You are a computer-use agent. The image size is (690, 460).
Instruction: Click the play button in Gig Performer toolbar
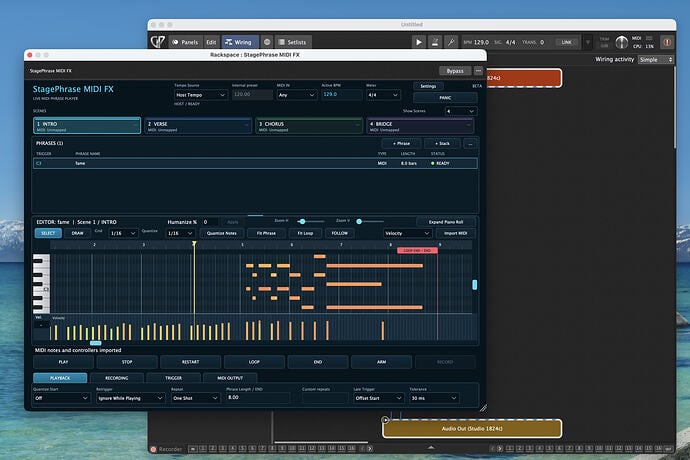(418, 42)
